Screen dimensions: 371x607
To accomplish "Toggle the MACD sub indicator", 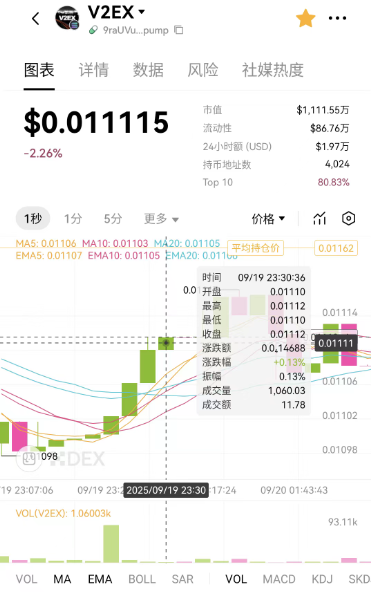I will pyautogui.click(x=279, y=579).
